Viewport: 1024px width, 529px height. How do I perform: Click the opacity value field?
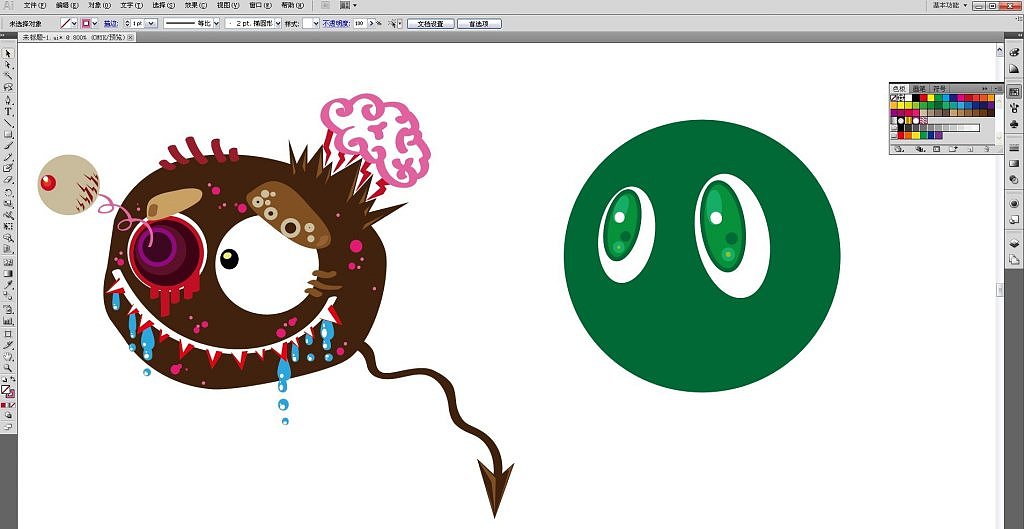click(360, 24)
